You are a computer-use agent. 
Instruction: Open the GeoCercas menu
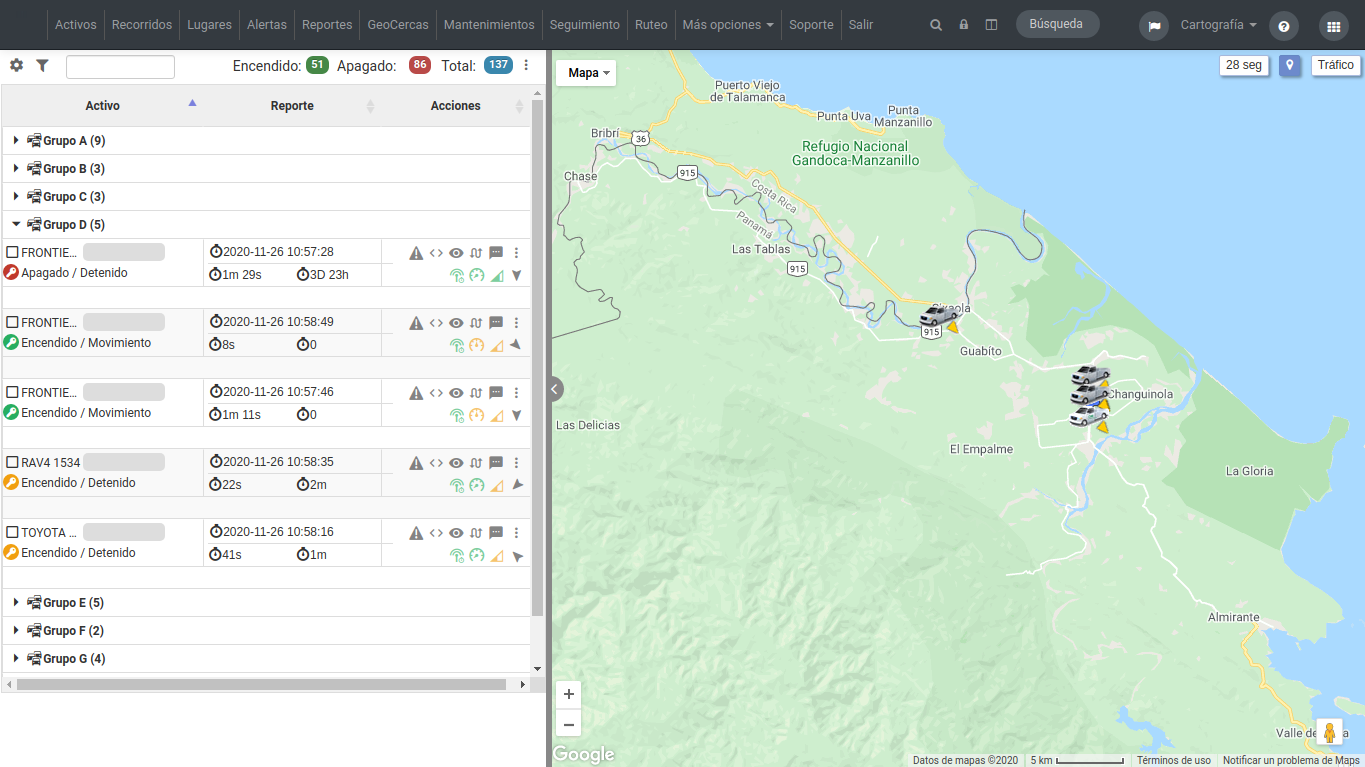[398, 25]
